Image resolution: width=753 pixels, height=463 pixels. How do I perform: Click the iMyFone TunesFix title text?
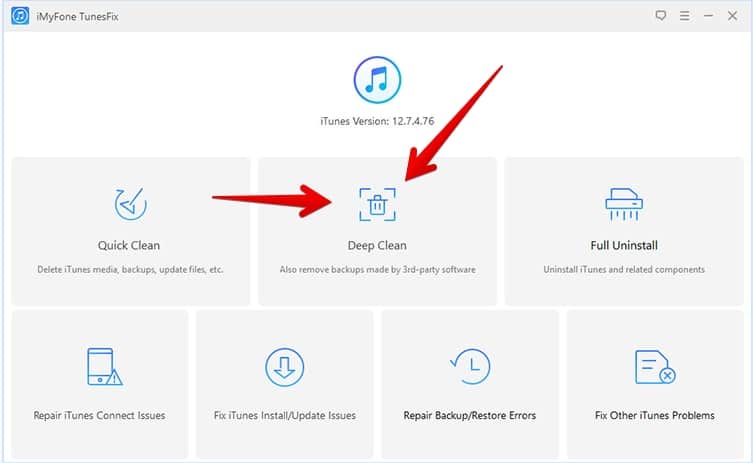point(77,17)
